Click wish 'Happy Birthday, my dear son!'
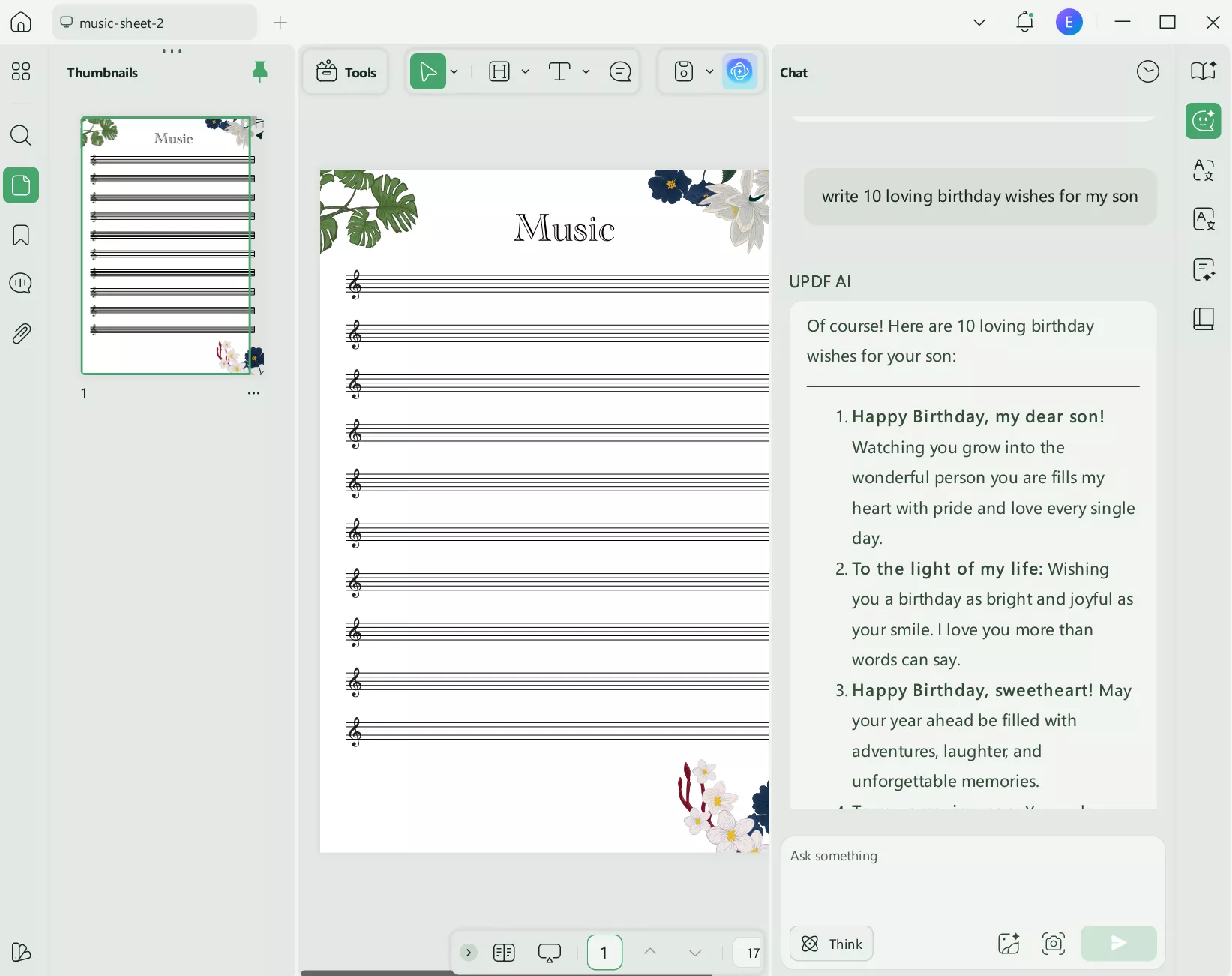1232x976 pixels. pyautogui.click(x=979, y=417)
